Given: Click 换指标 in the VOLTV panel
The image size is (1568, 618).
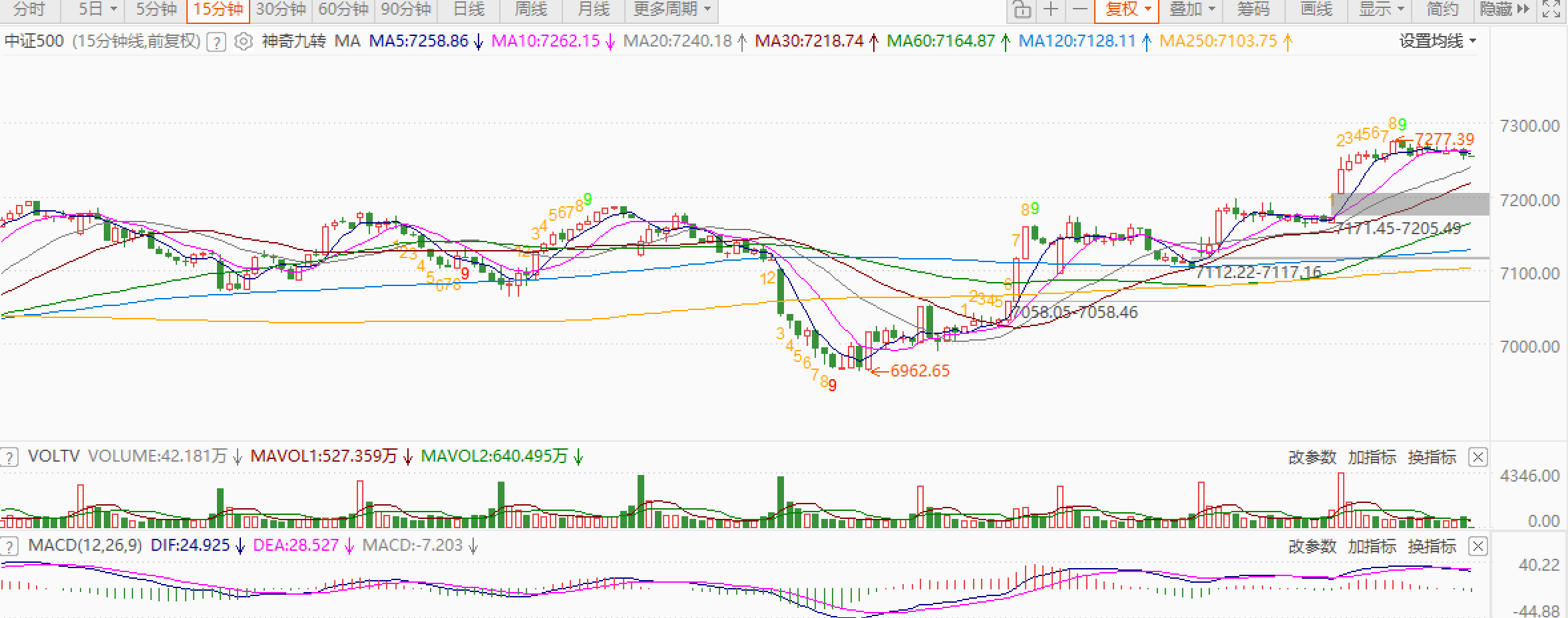Looking at the screenshot, I should (1432, 457).
